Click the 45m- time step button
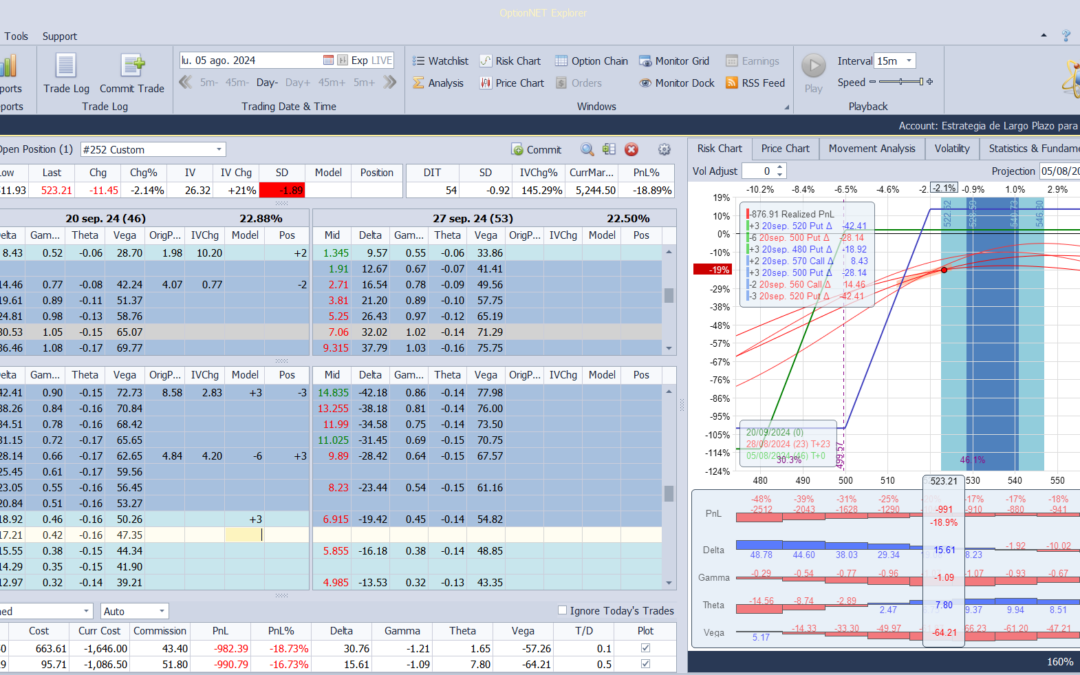This screenshot has width=1080, height=675. pyautogui.click(x=237, y=83)
